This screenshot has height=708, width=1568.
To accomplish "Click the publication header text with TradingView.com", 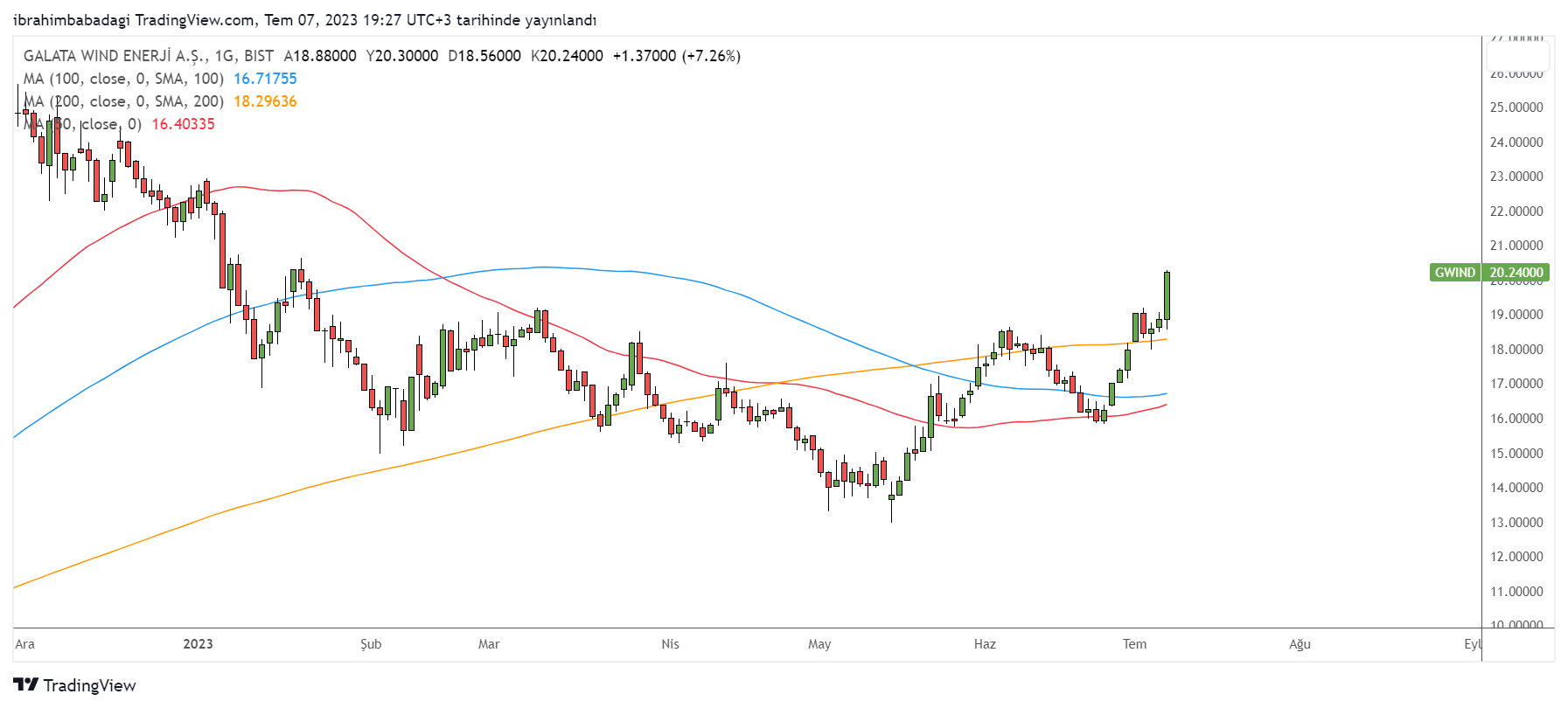I will click(305, 19).
